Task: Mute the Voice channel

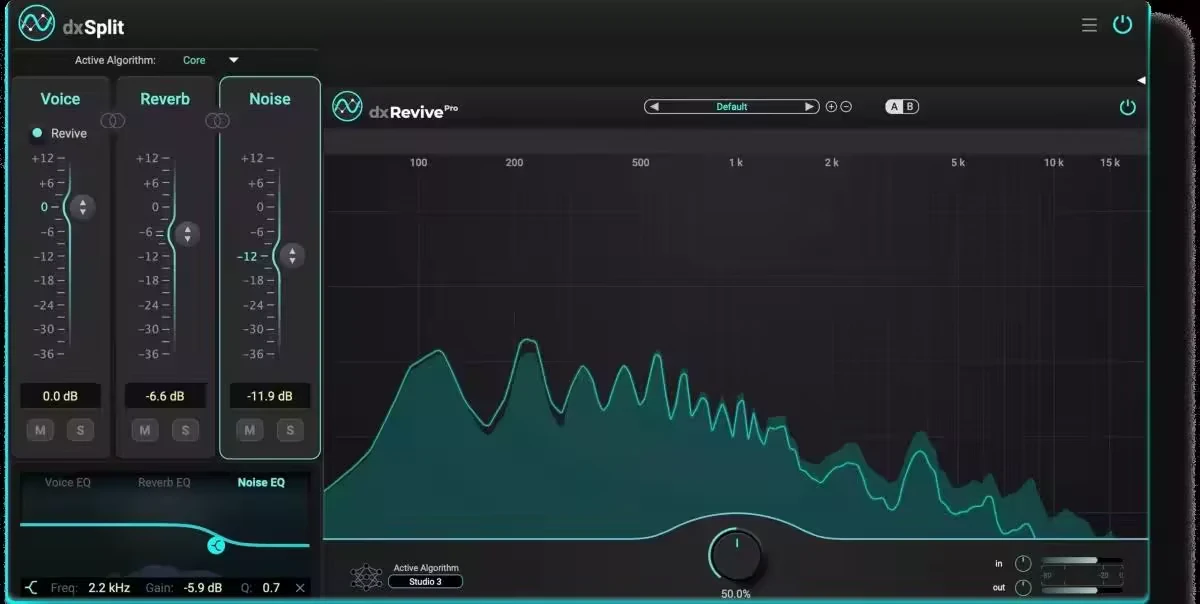Action: coord(40,430)
